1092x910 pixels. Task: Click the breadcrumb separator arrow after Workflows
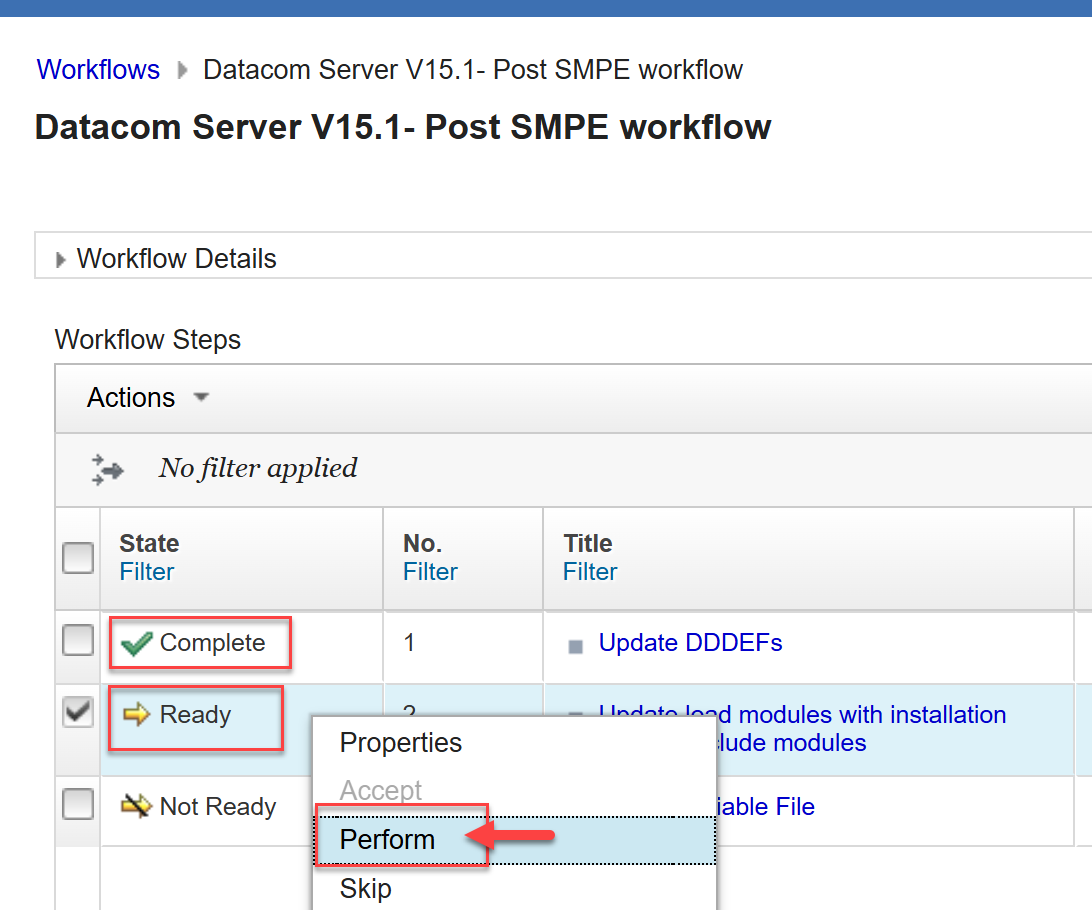182,71
